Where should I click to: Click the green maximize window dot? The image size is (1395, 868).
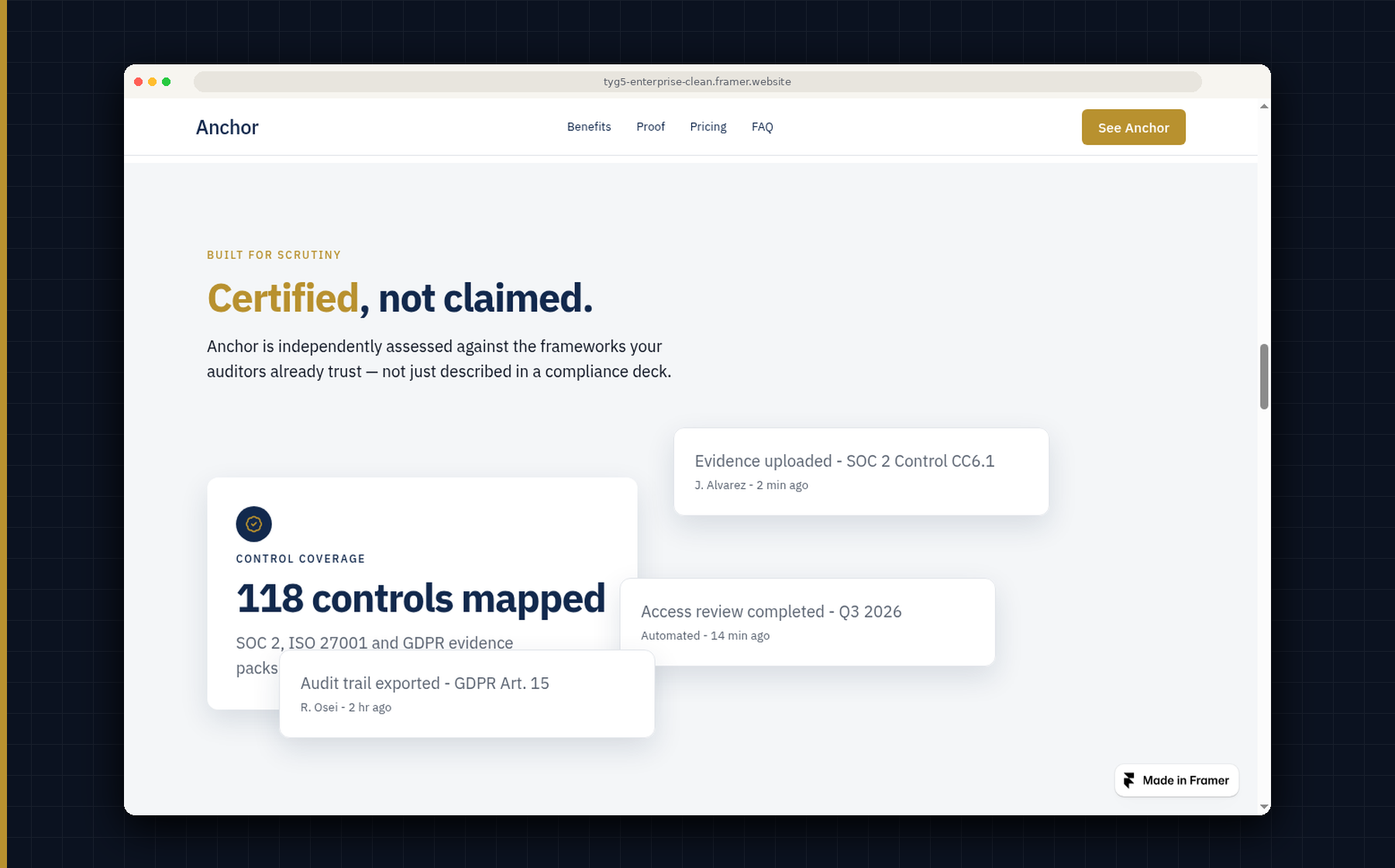166,81
